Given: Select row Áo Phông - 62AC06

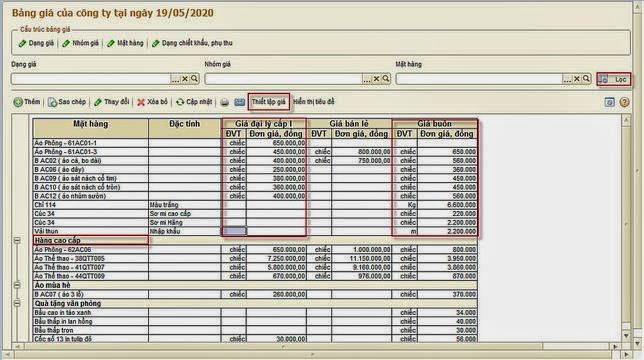Looking at the screenshot, I should 255,250.
